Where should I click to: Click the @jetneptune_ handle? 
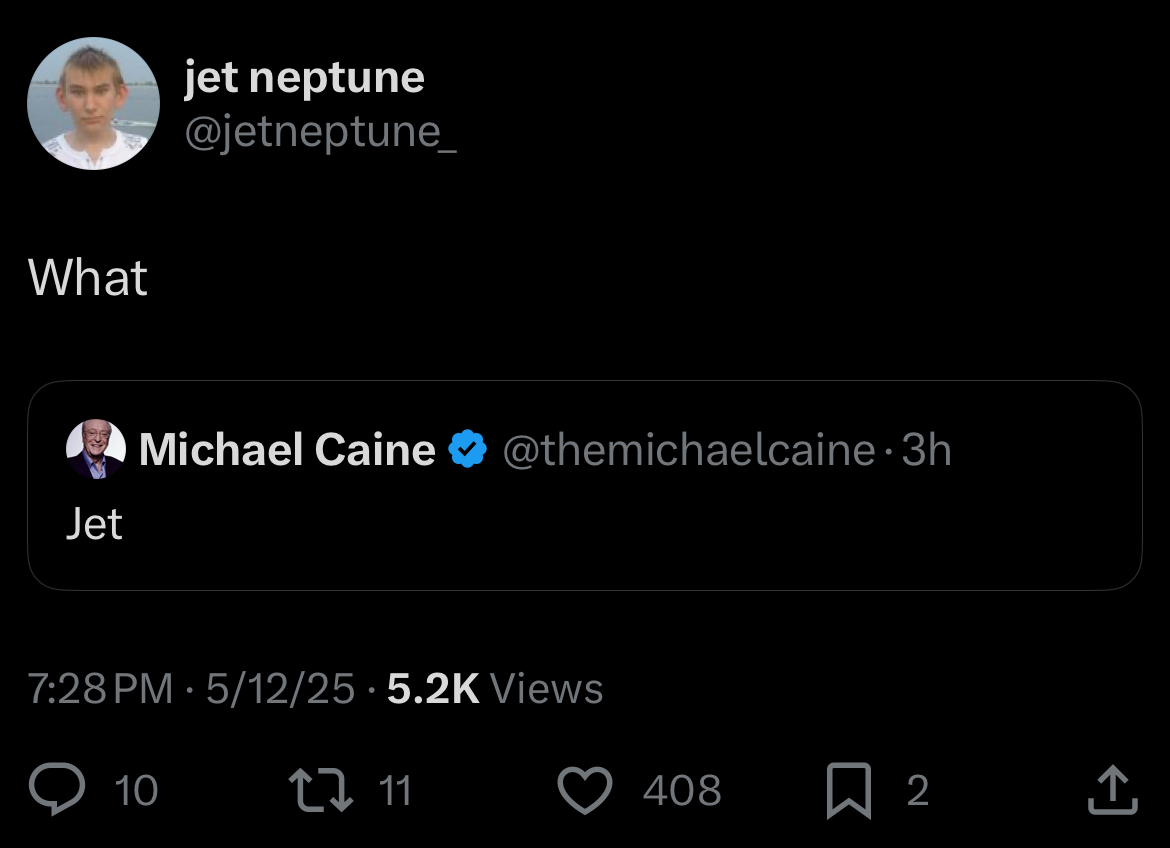point(320,132)
